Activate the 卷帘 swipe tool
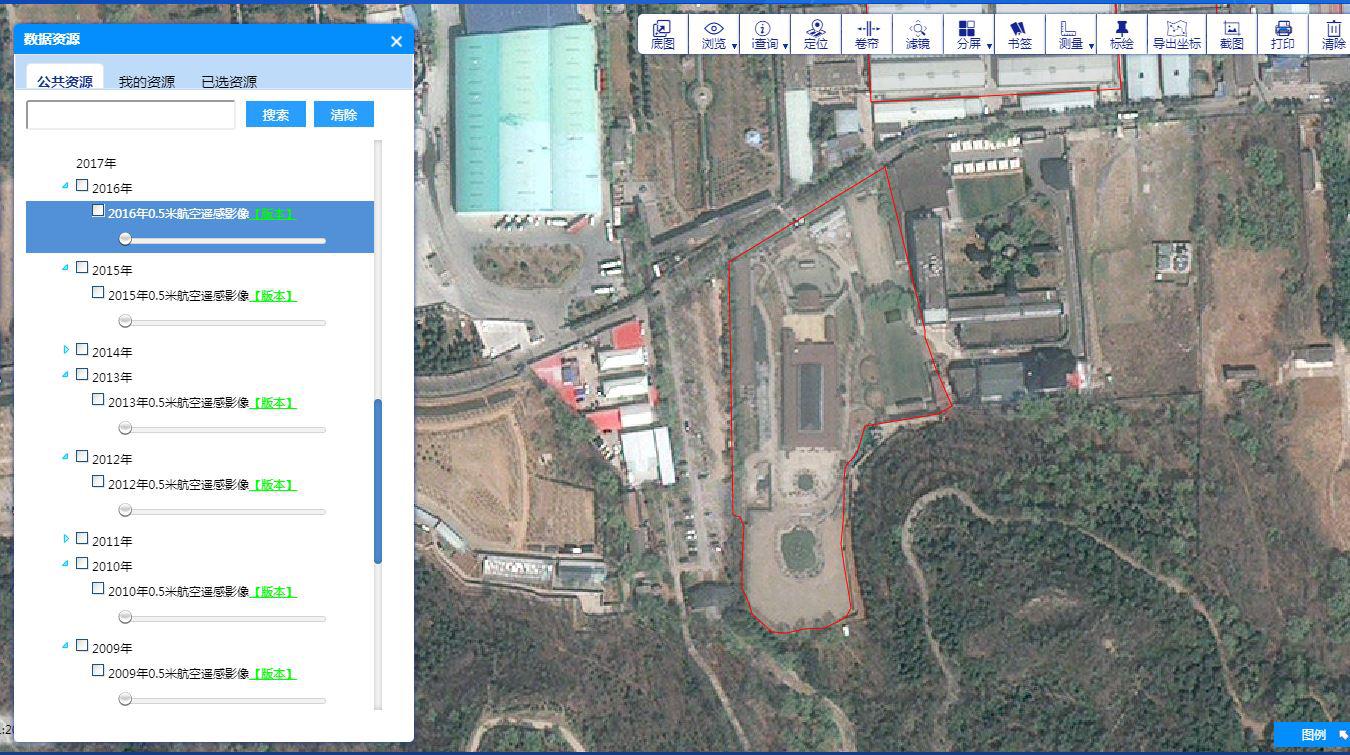The width and height of the screenshot is (1350, 755). [x=867, y=34]
